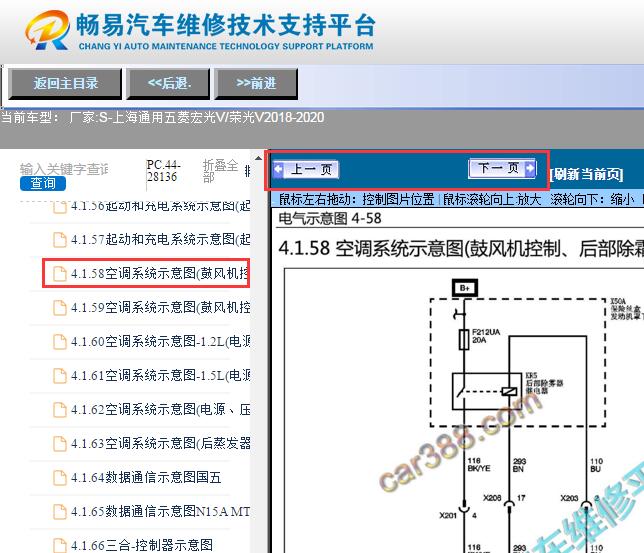The width and height of the screenshot is (644, 553).
Task: Click document icon beside 4.1.61
Action: [60, 376]
